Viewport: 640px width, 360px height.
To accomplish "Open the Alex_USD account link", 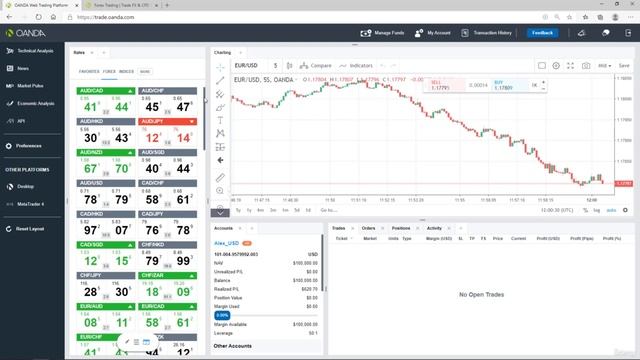I will [226, 243].
